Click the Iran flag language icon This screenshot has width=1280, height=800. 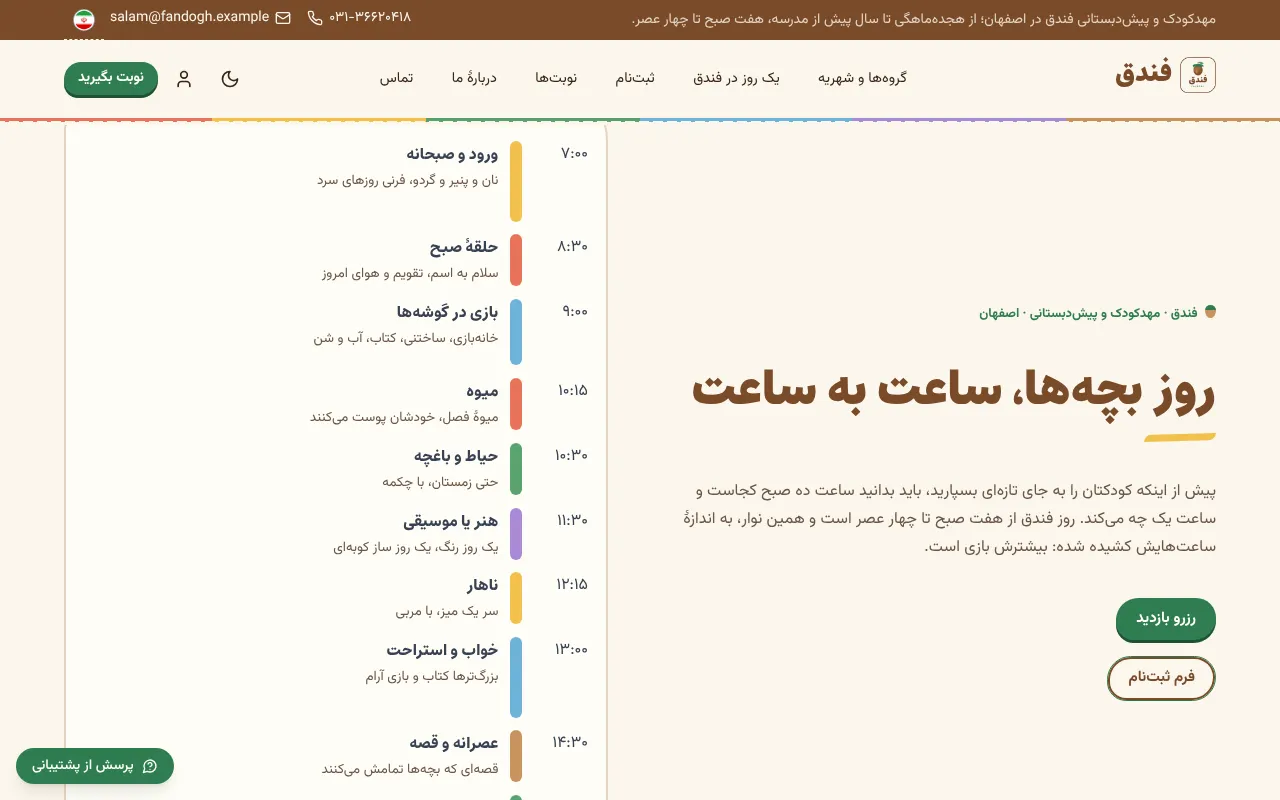tap(84, 19)
